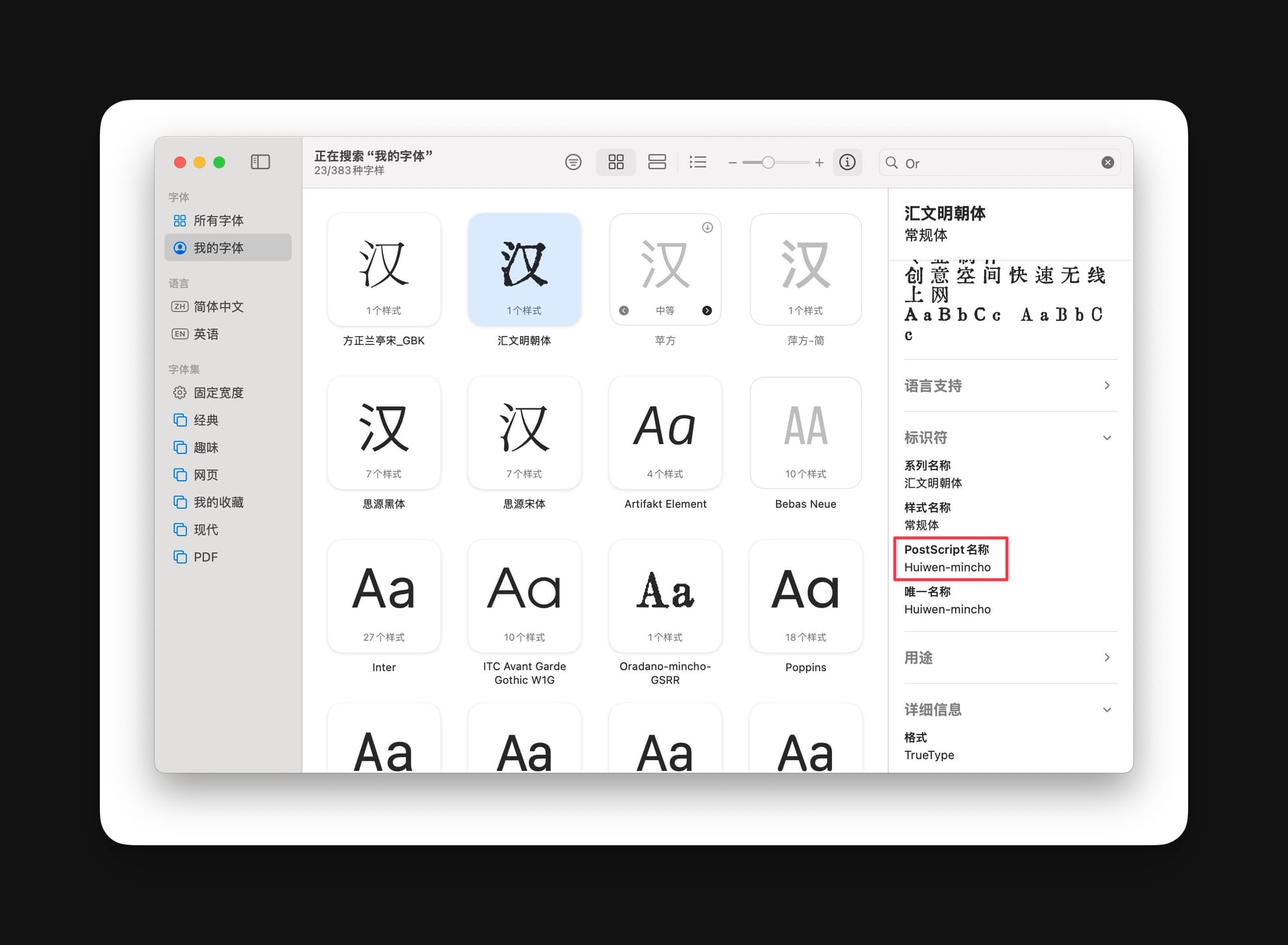Click the filter options icon in toolbar
Image resolution: width=1288 pixels, height=945 pixels.
573,162
